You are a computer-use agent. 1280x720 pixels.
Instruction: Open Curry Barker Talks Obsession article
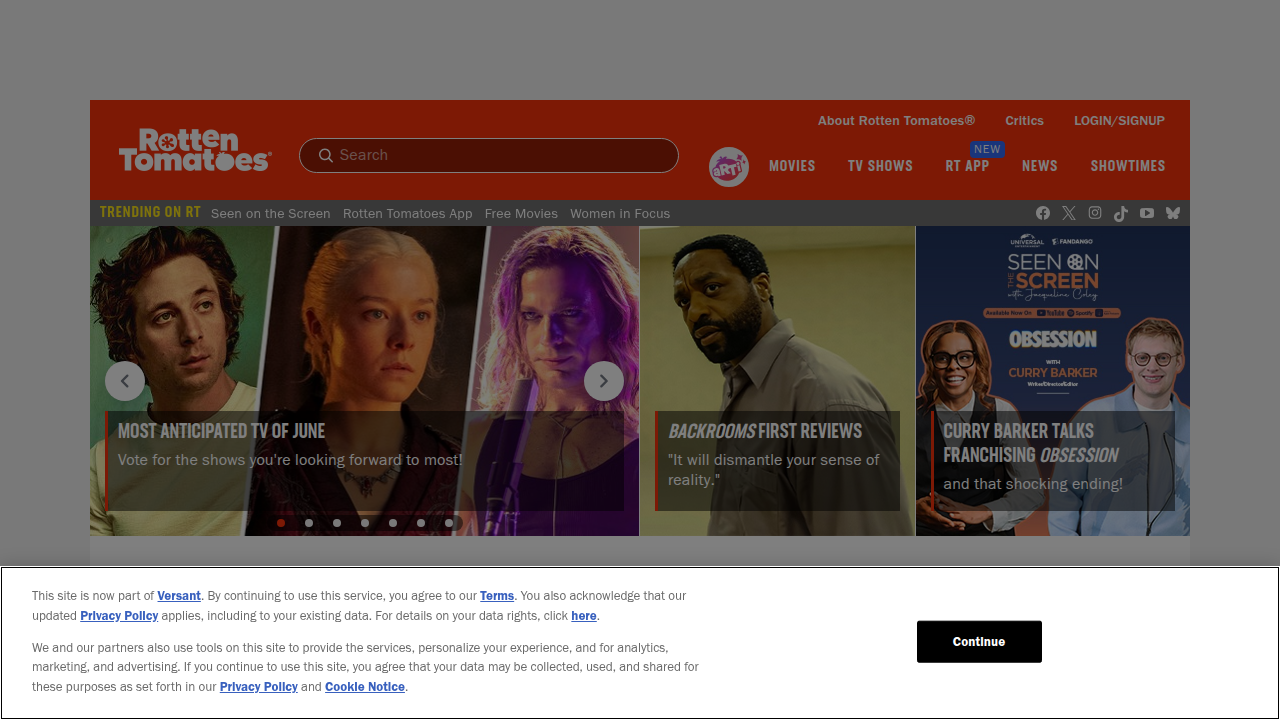point(1053,381)
